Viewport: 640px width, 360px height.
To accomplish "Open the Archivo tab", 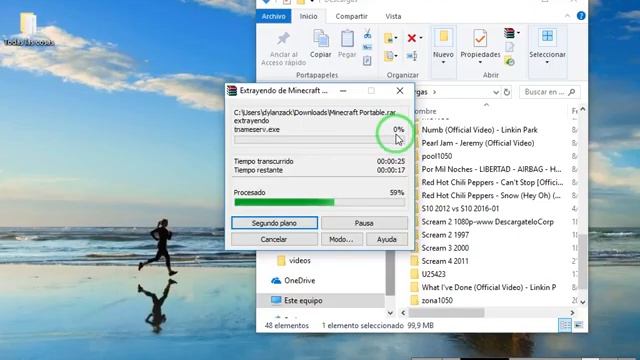I will coord(273,16).
